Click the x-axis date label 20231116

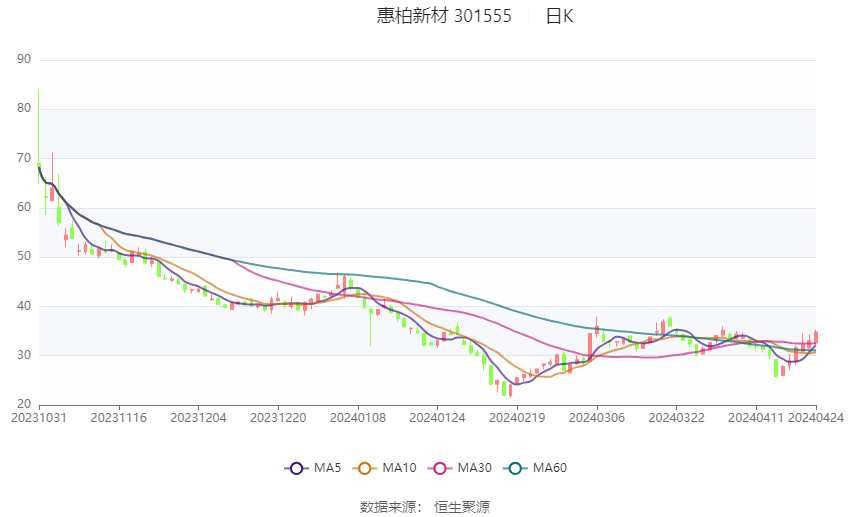pos(119,418)
